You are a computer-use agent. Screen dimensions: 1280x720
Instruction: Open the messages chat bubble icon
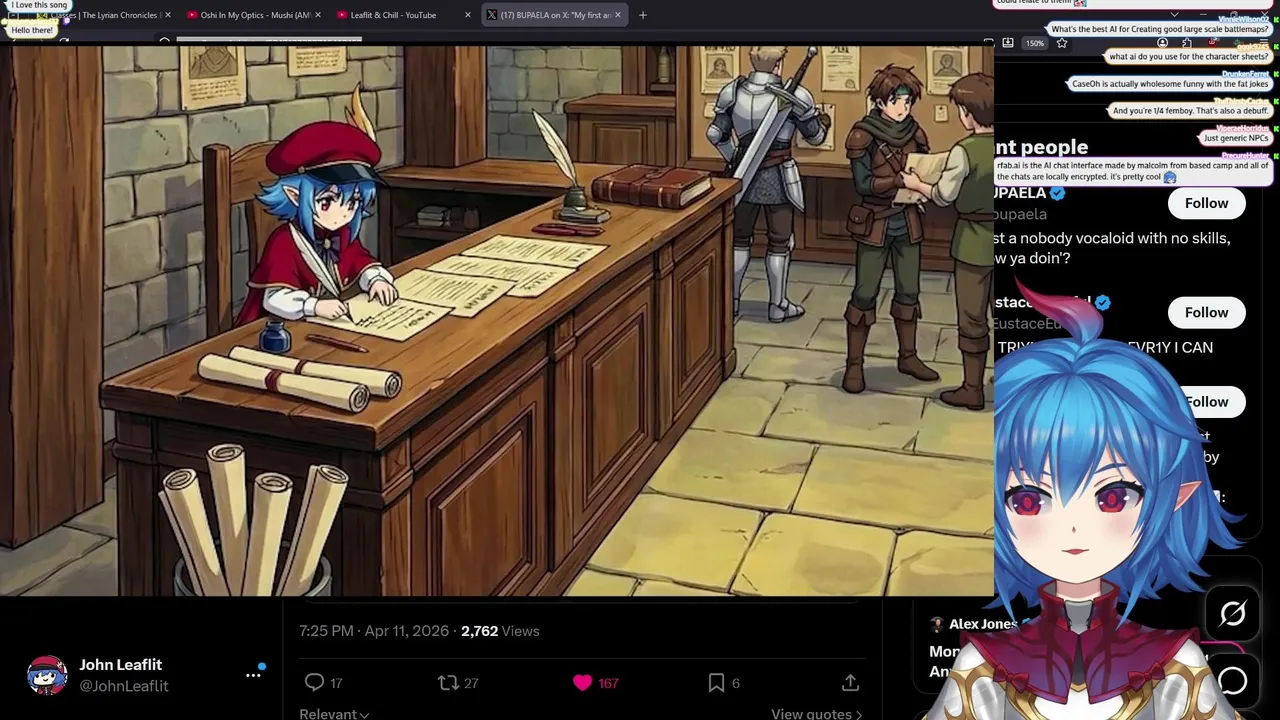[1232, 681]
